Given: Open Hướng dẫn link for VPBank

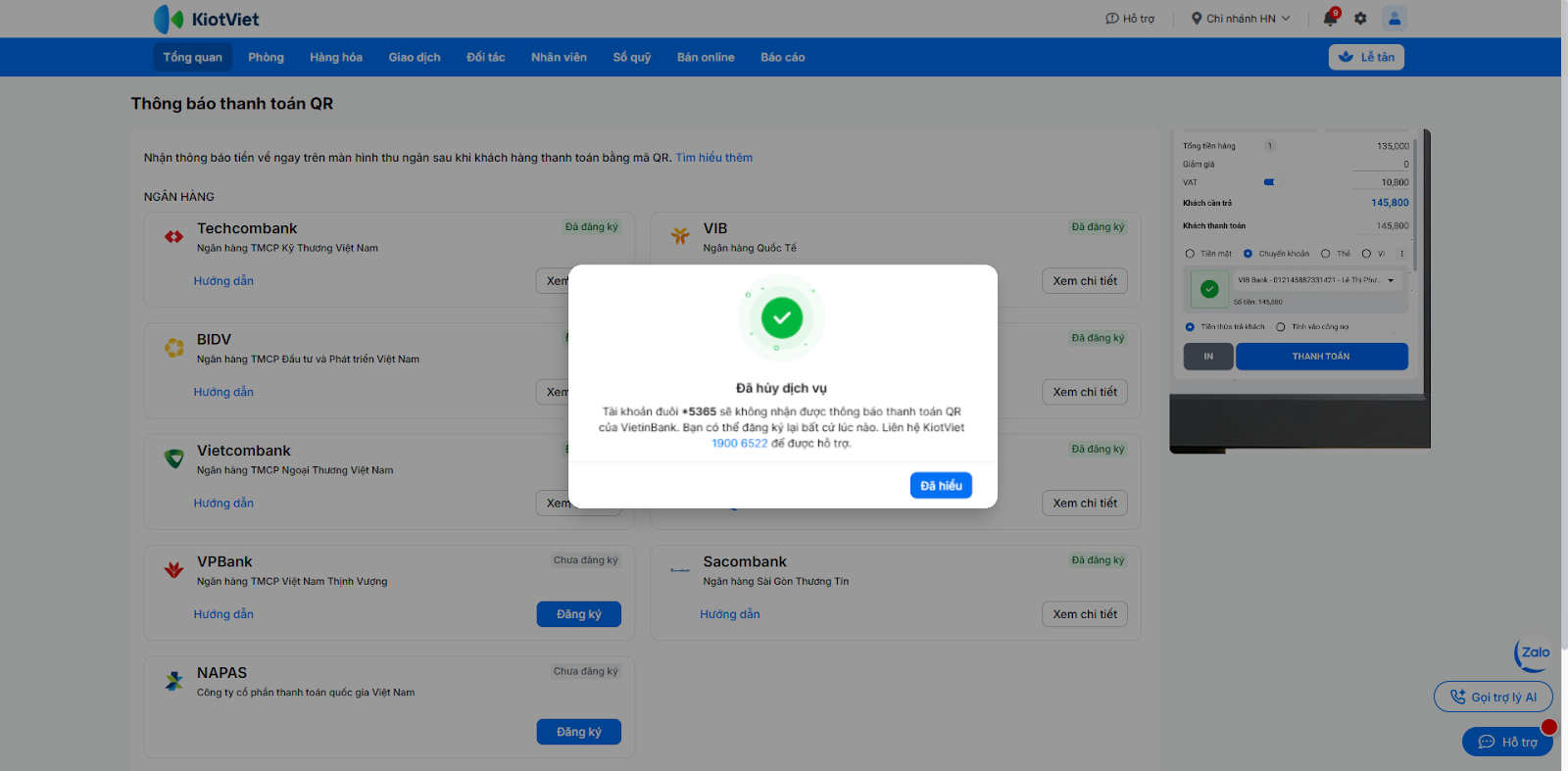Looking at the screenshot, I should tap(223, 614).
